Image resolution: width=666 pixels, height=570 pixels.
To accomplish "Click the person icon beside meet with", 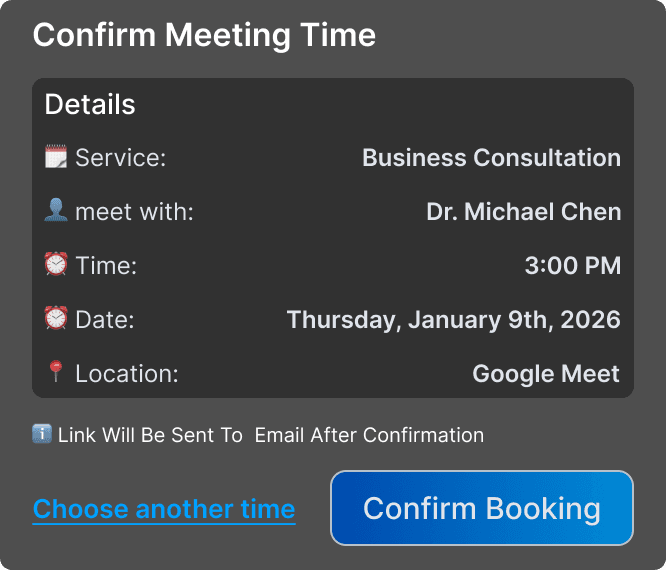I will point(56,211).
